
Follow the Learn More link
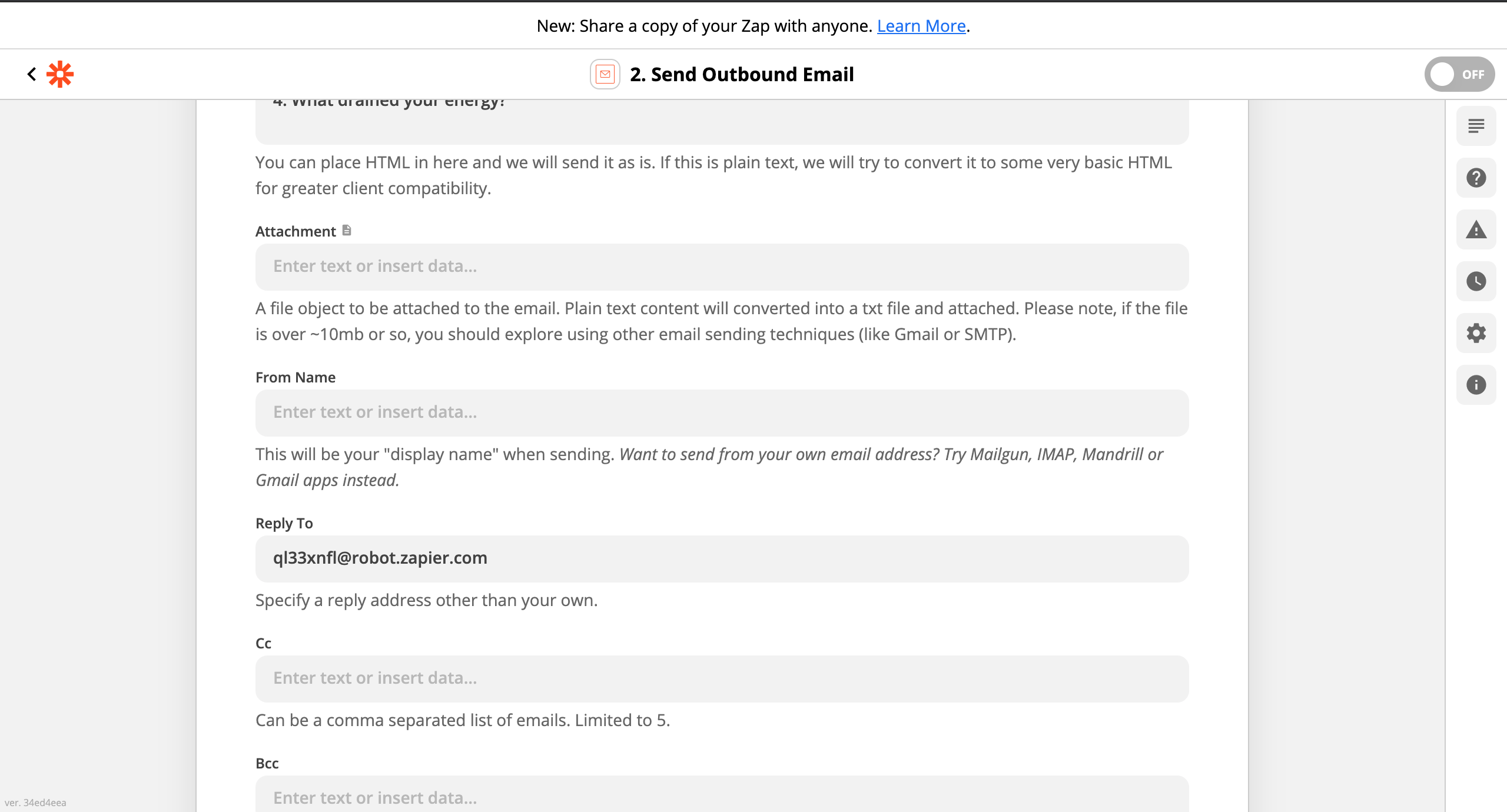921,26
